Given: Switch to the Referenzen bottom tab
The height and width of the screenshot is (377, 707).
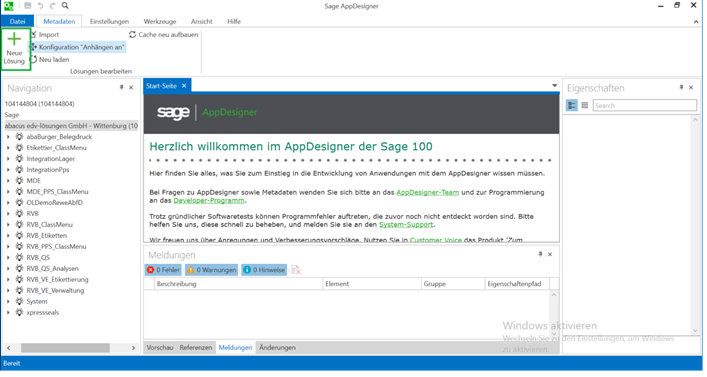Looking at the screenshot, I should click(196, 348).
